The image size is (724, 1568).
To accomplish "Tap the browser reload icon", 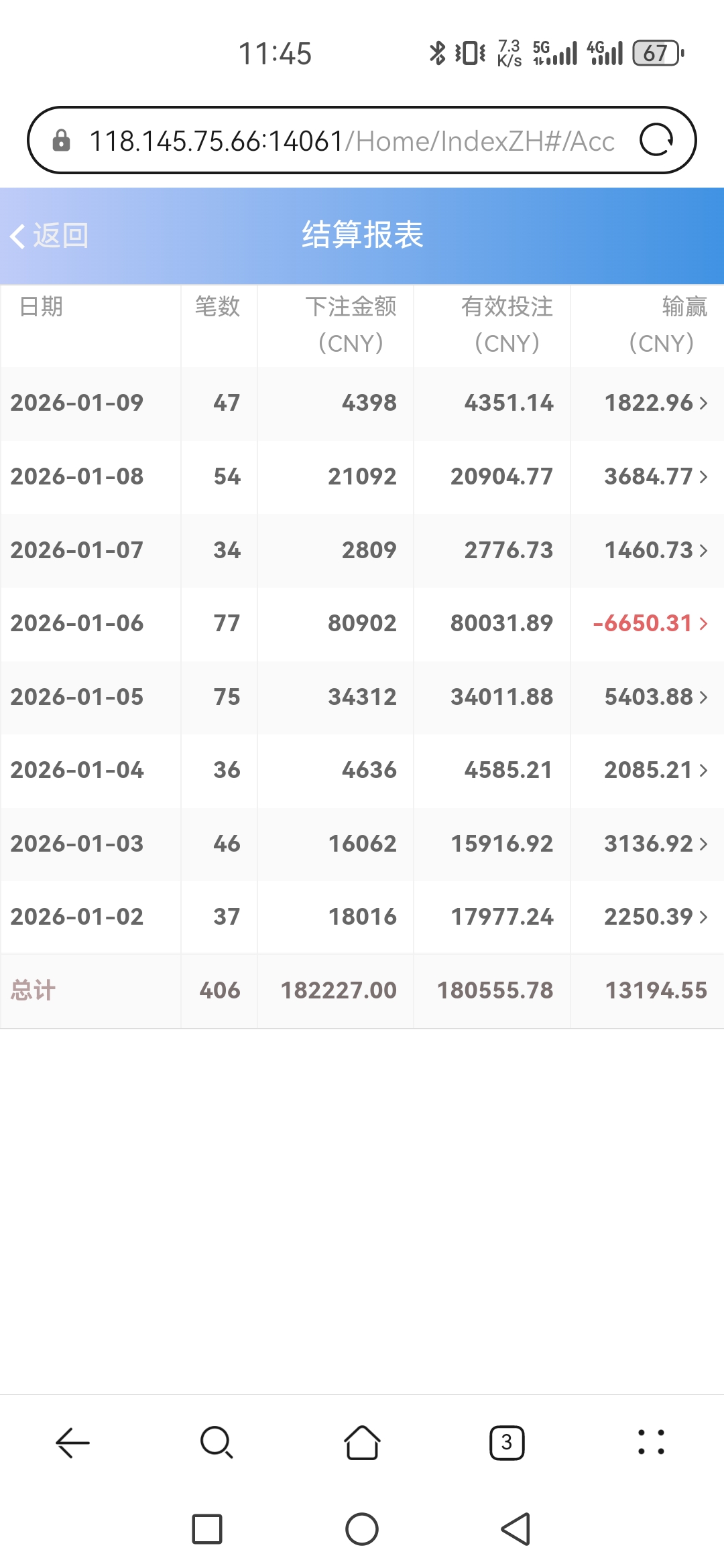I will [x=656, y=141].
